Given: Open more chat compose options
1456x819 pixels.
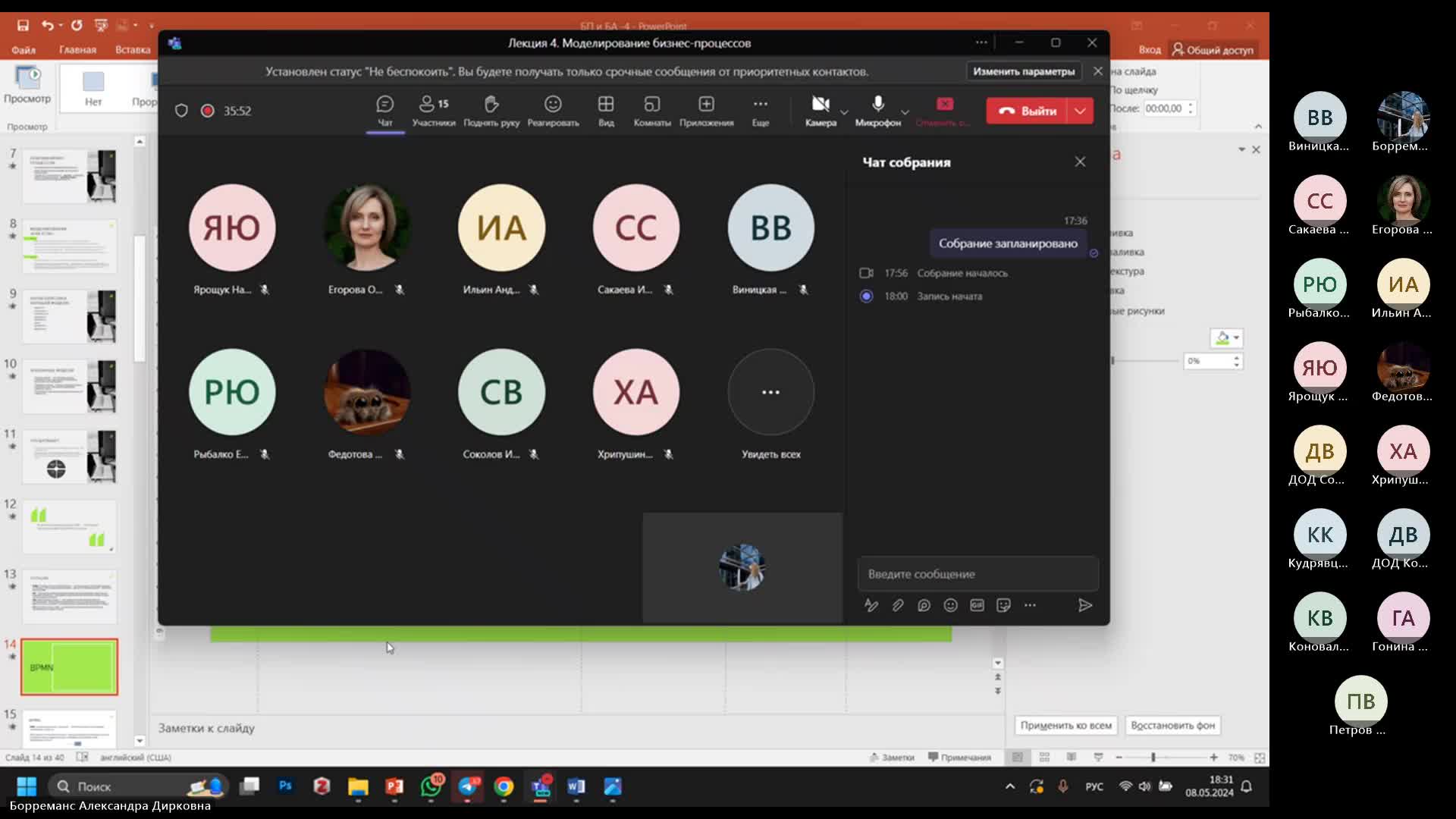Looking at the screenshot, I should pyautogui.click(x=1030, y=605).
